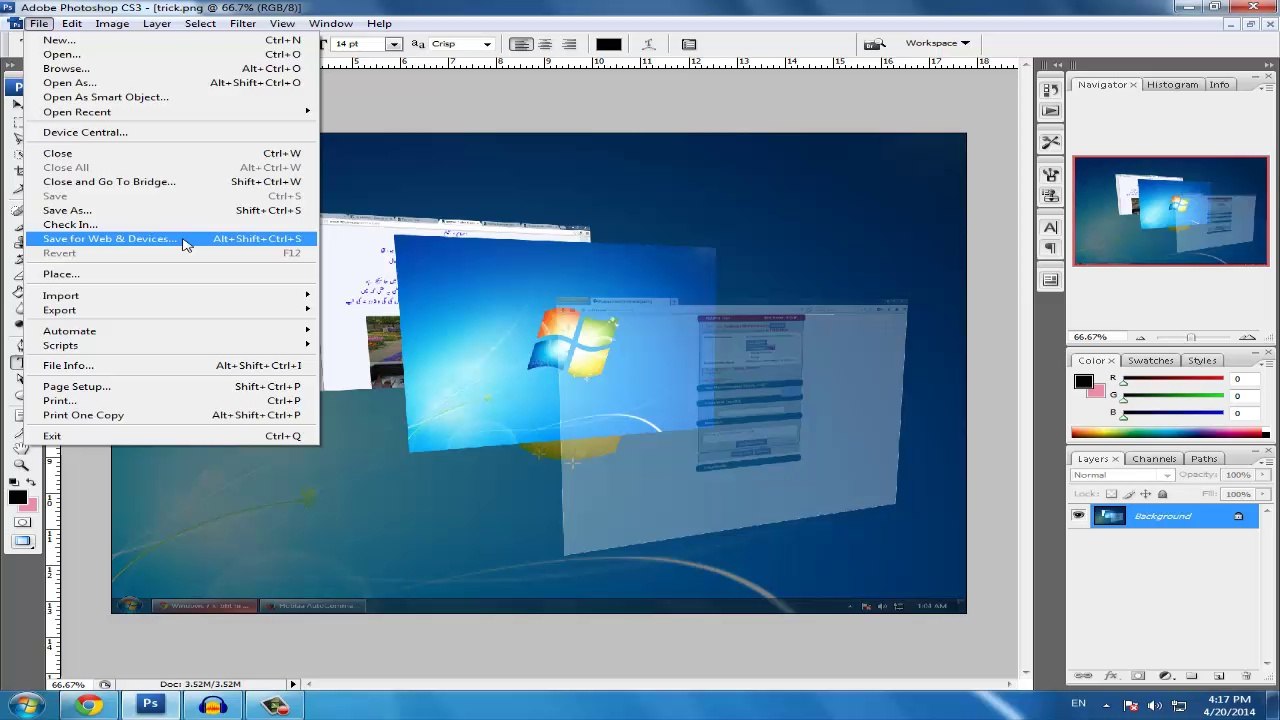This screenshot has width=1280, height=720.
Task: Open the Paragraph panel icon in dock
Action: pos(1050,248)
